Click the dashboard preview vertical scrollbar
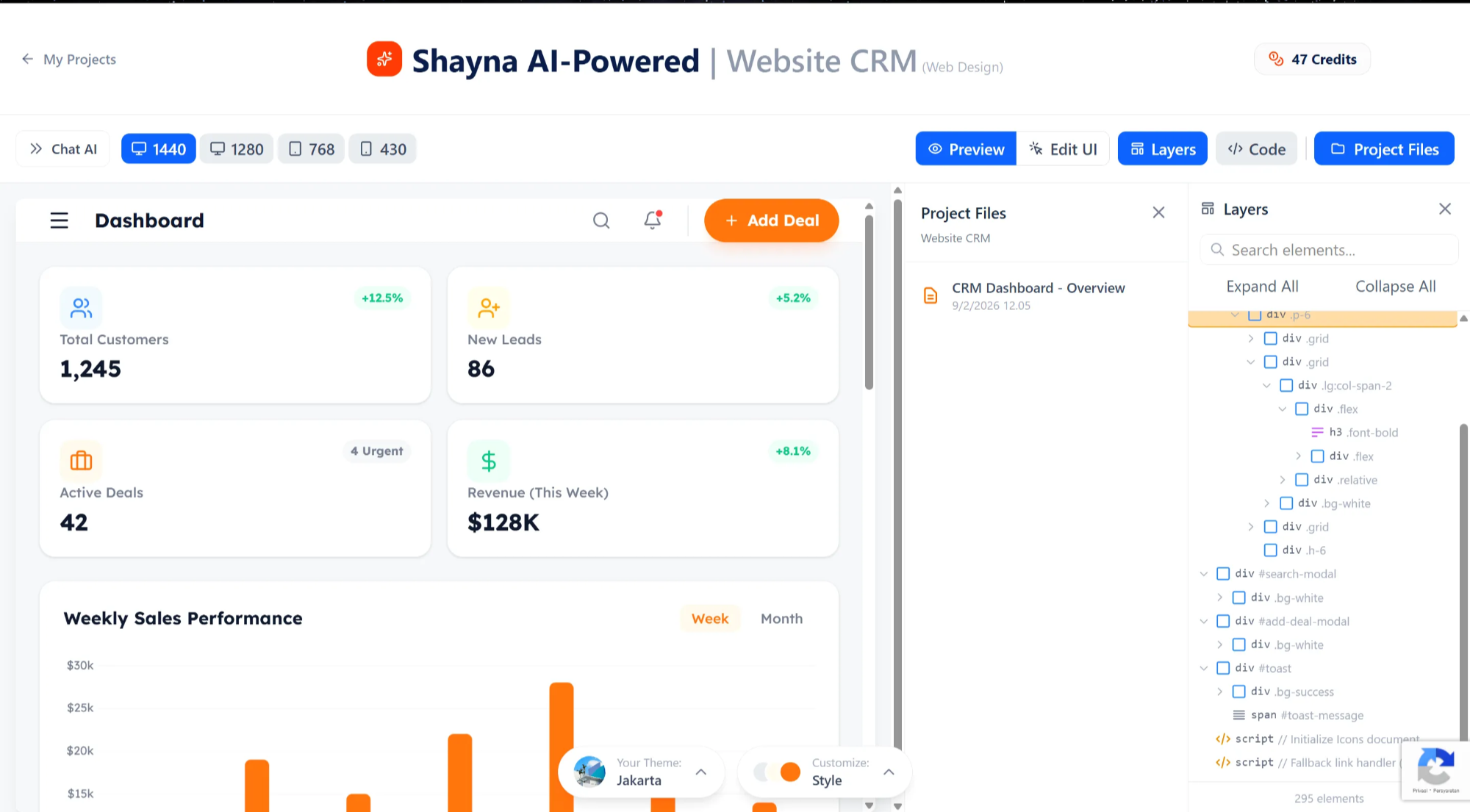 (x=869, y=303)
